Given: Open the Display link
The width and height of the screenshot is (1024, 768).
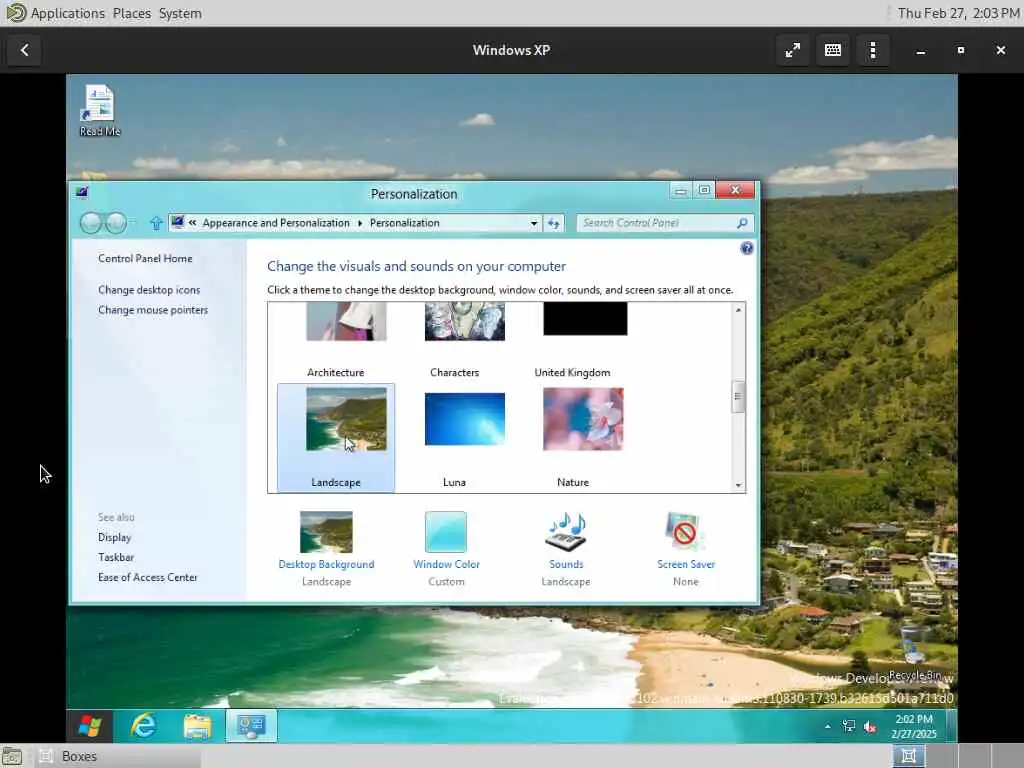Looking at the screenshot, I should (x=114, y=537).
